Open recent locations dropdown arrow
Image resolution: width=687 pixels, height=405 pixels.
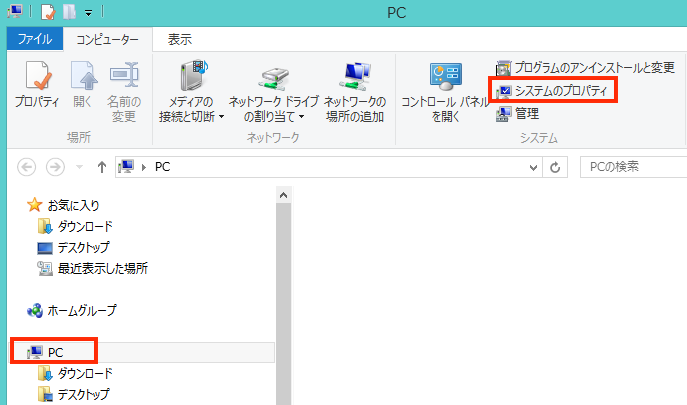pyautogui.click(x=79, y=167)
